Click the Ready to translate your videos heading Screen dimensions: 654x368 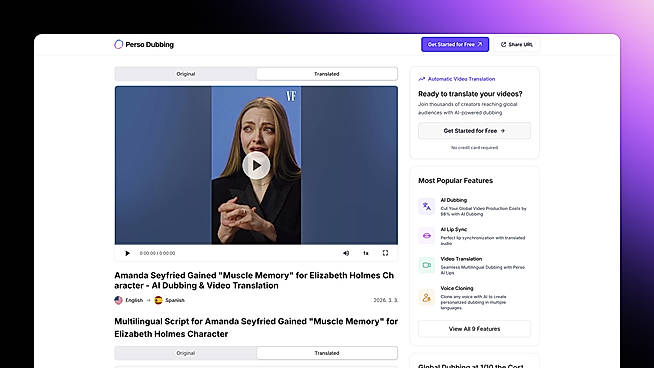pyautogui.click(x=470, y=94)
